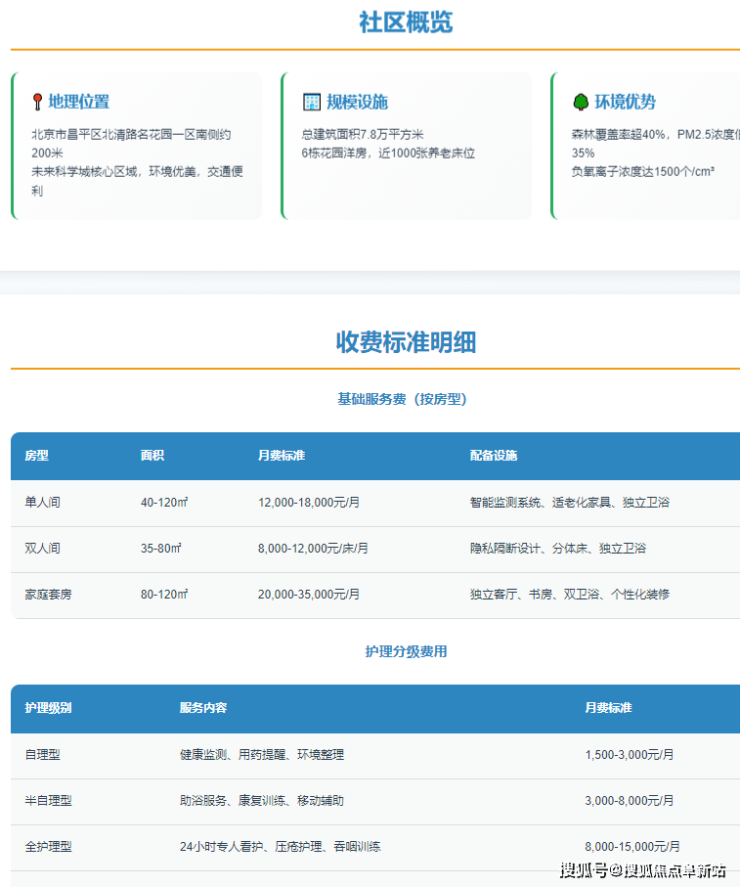Select the 社区概览 section heading
740x887 pixels.
pyautogui.click(x=405, y=22)
